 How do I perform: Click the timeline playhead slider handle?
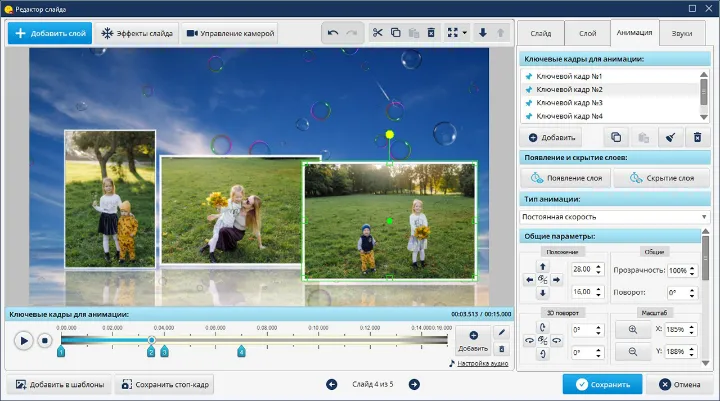(151, 340)
